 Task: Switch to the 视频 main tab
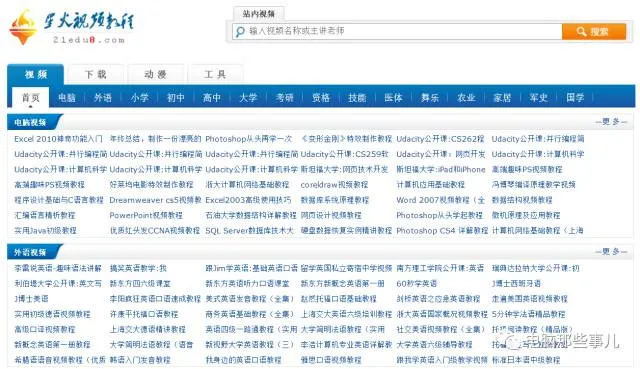click(36, 74)
